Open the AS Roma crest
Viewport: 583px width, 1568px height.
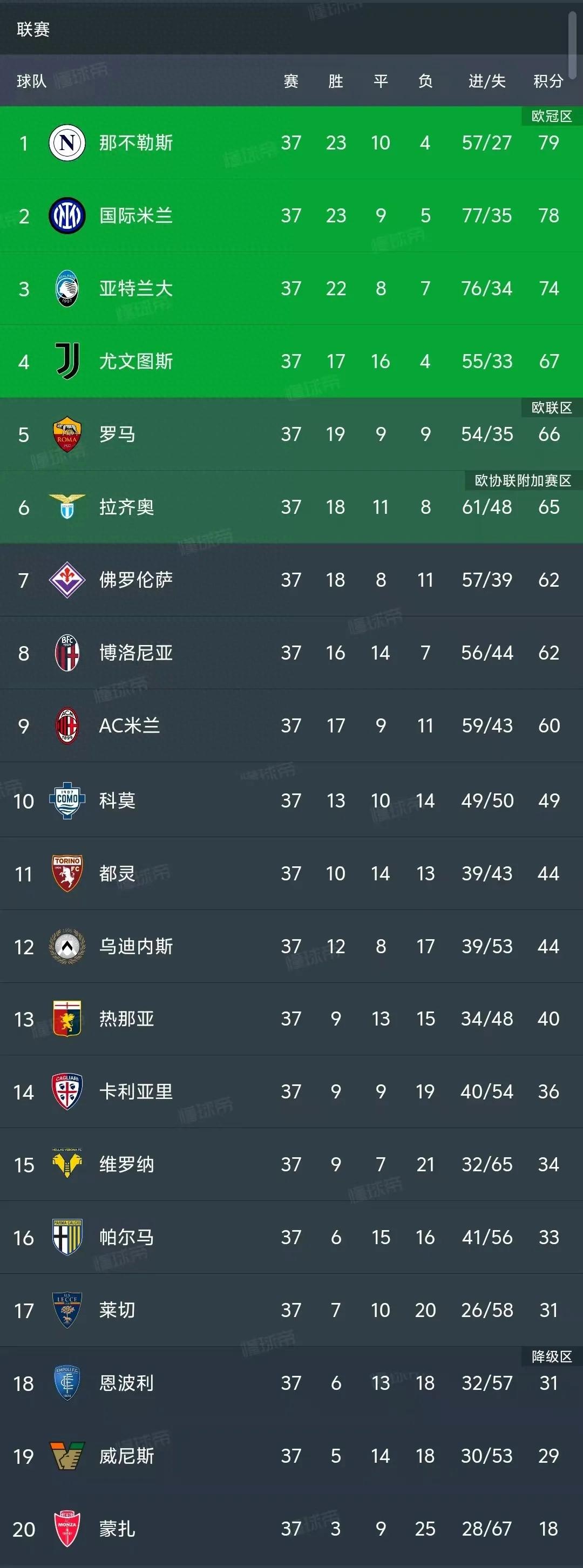pos(67,434)
